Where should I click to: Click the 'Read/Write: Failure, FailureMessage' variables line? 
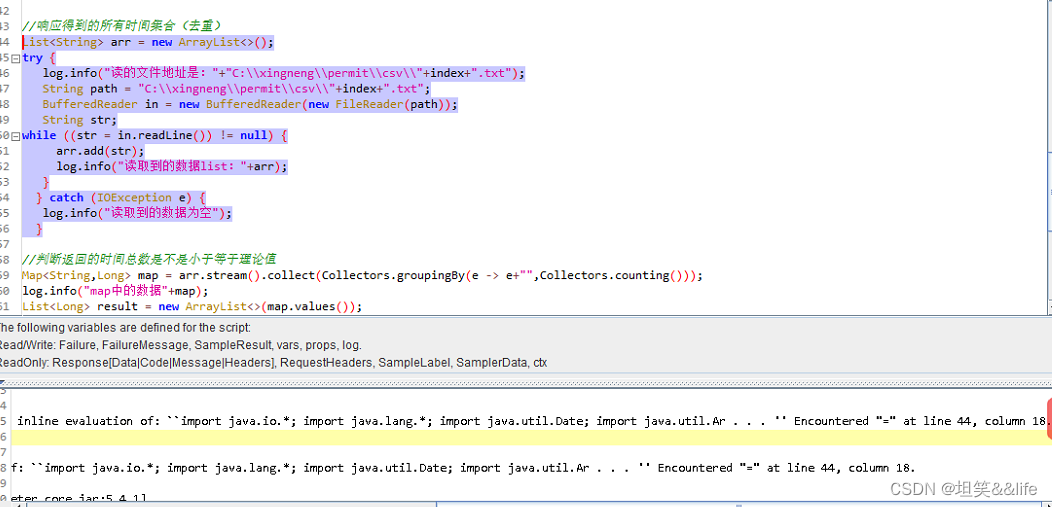[180, 345]
